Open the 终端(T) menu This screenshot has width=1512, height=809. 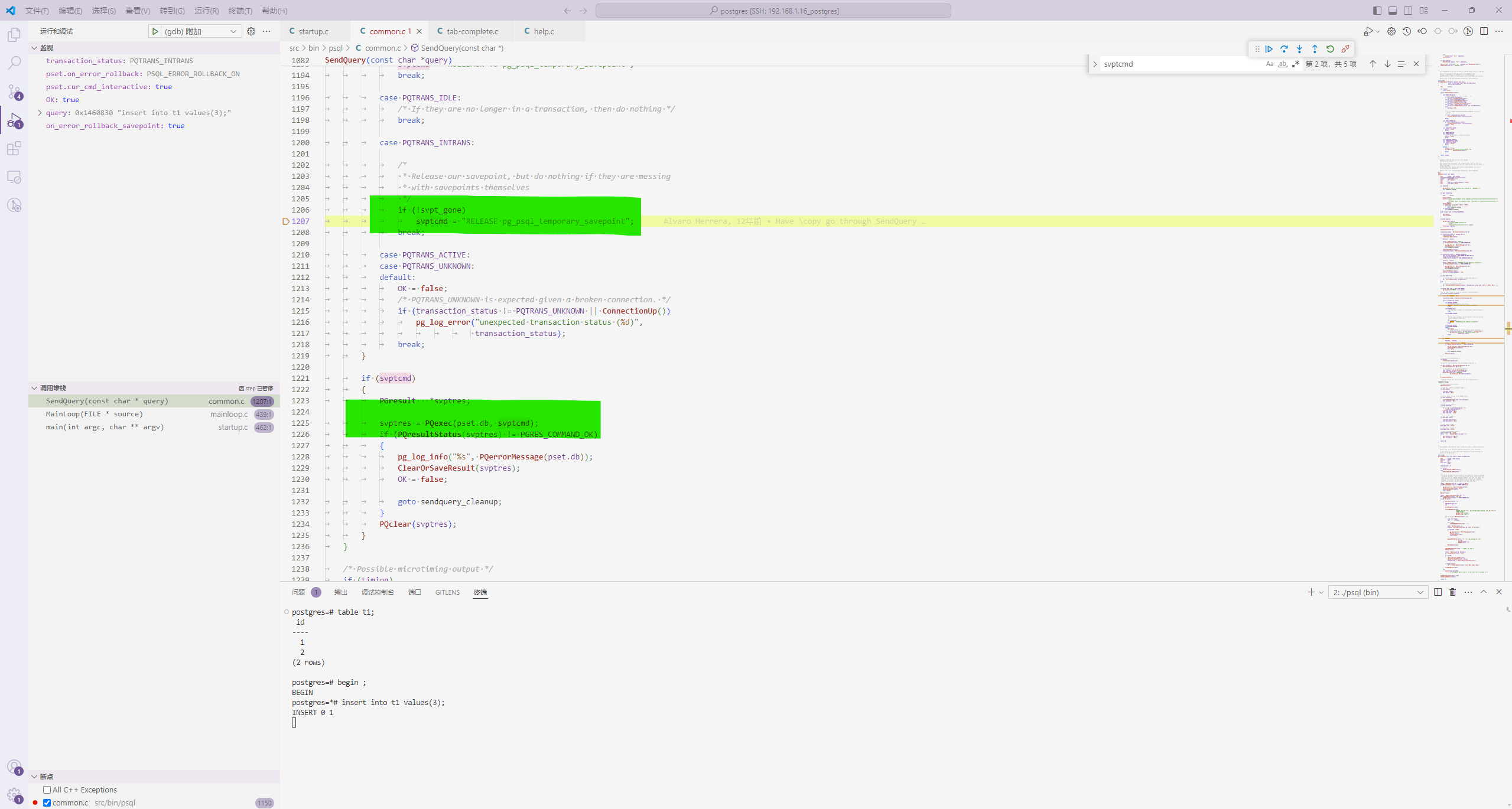(240, 11)
